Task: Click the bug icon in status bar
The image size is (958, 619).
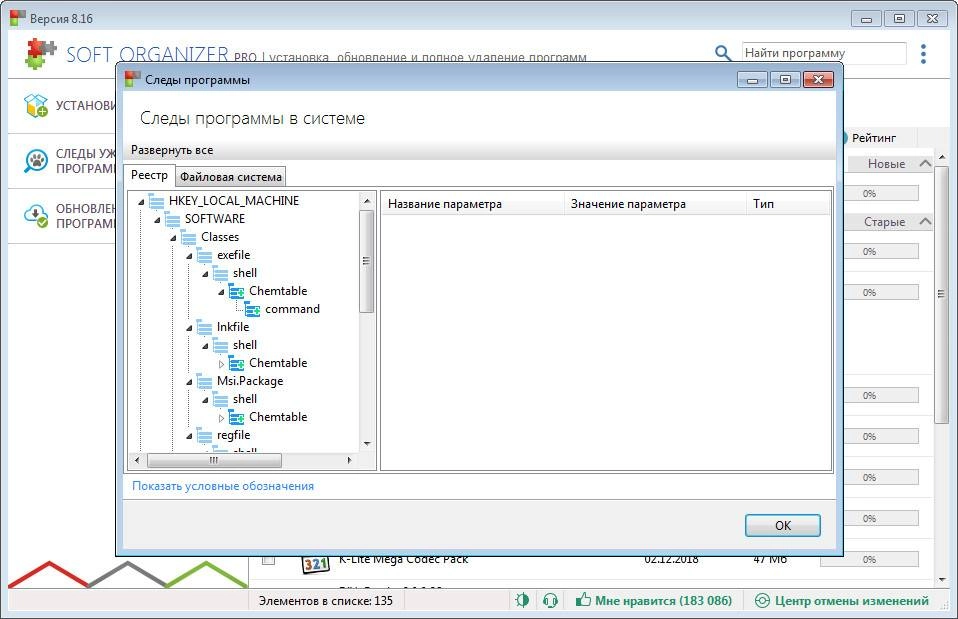Action: pyautogui.click(x=522, y=600)
